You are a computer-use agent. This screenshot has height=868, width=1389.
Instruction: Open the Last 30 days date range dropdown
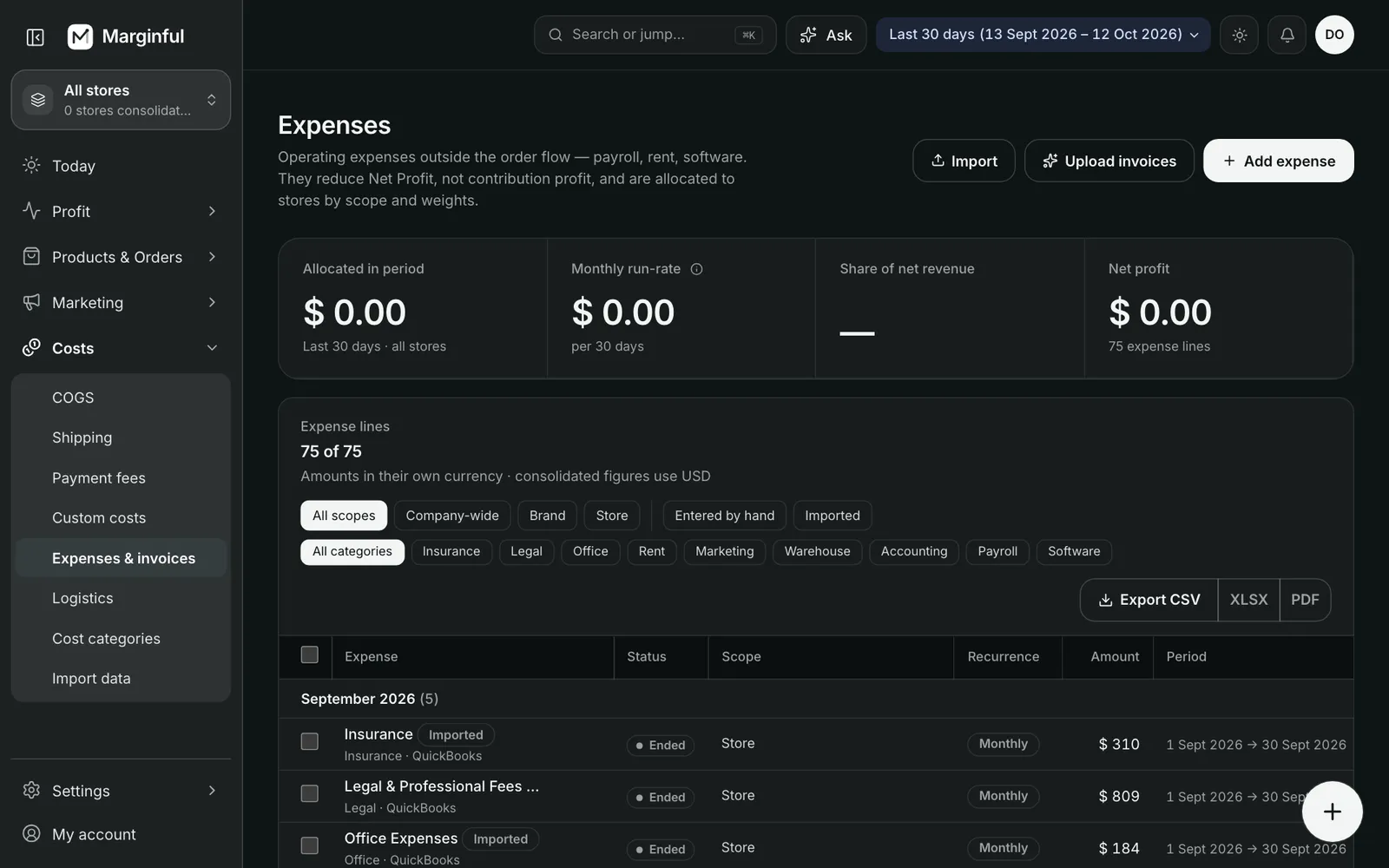pyautogui.click(x=1043, y=35)
